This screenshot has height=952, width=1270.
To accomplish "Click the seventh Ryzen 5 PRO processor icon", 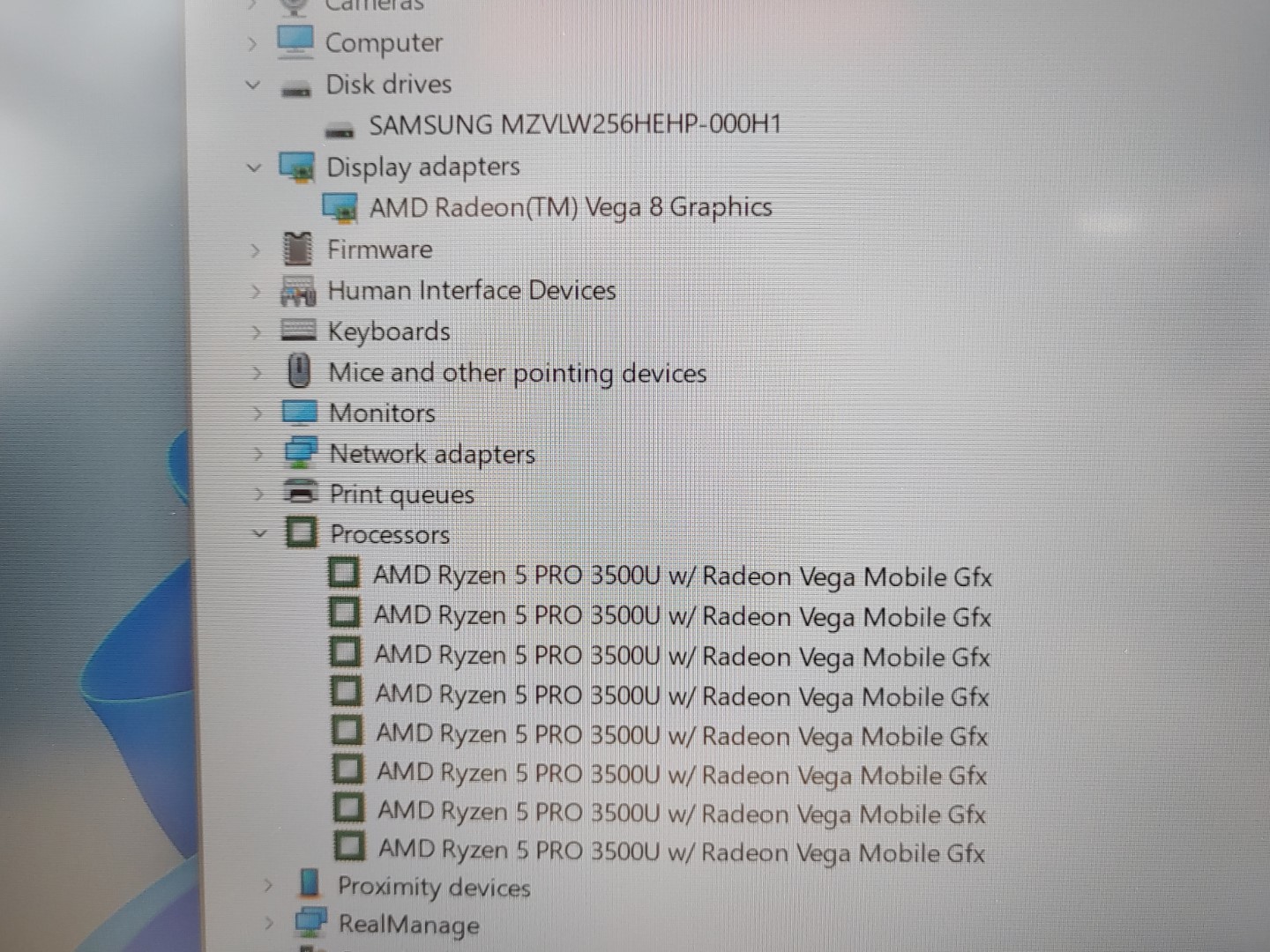I will (349, 808).
